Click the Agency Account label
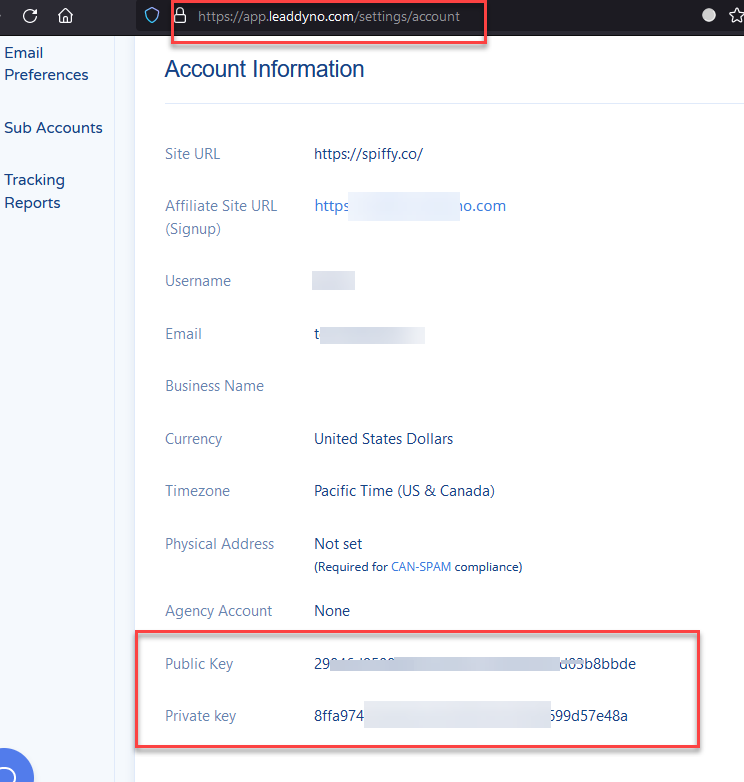This screenshot has width=744, height=782. click(x=218, y=610)
